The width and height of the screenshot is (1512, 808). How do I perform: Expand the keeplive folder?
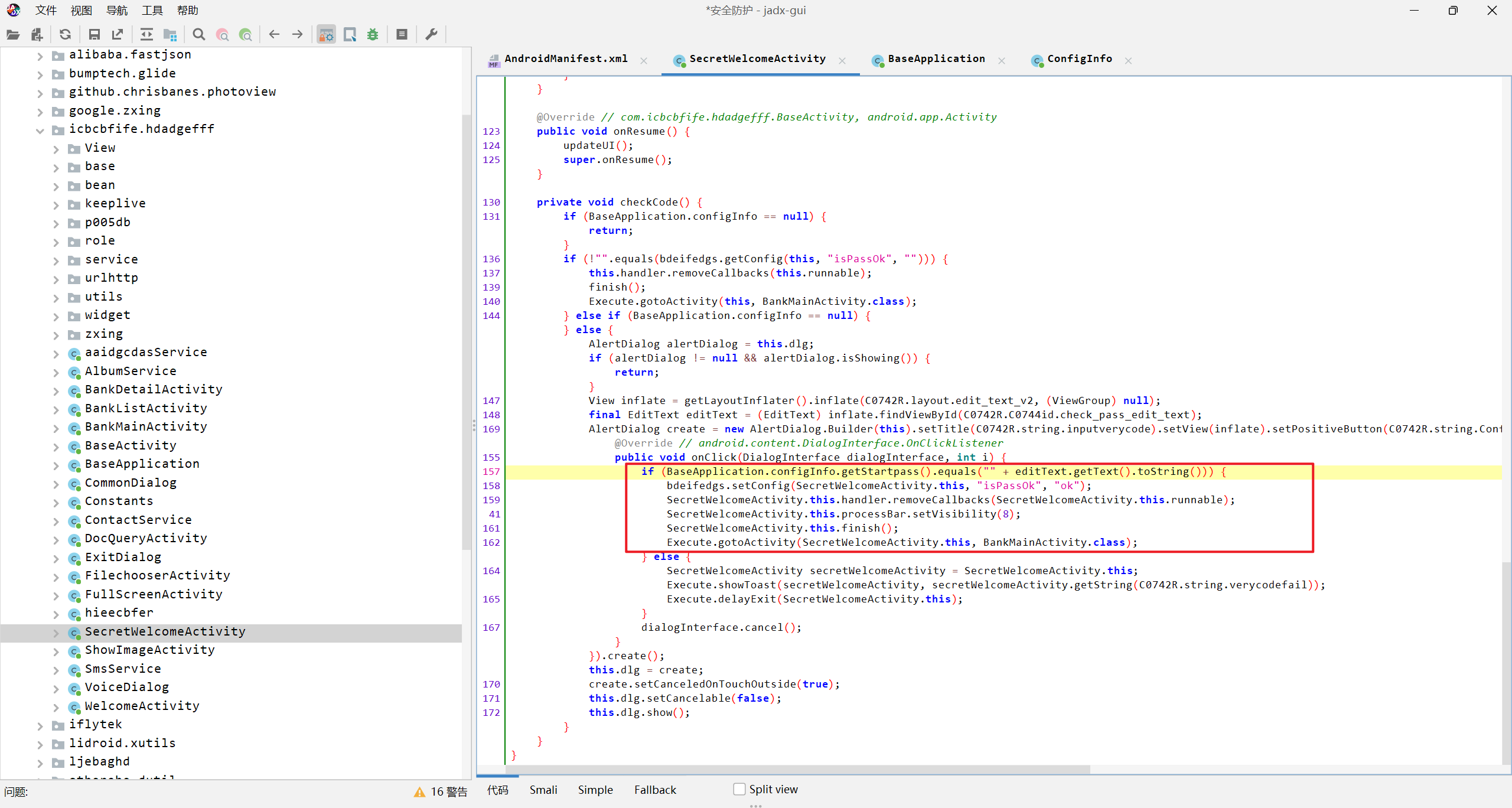point(56,204)
